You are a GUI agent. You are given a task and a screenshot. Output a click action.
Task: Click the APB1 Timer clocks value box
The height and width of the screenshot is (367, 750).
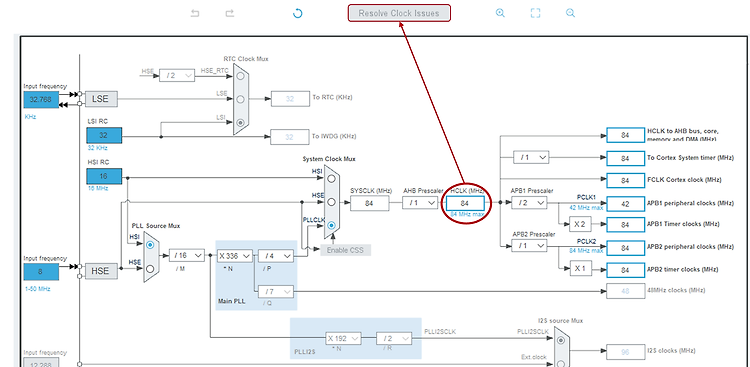click(x=625, y=224)
